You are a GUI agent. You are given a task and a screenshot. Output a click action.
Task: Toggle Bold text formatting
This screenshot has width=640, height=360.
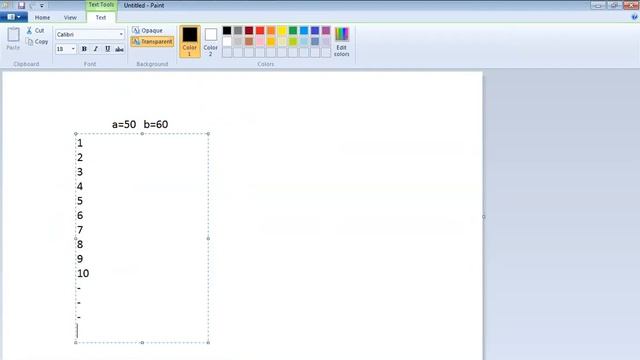point(84,49)
